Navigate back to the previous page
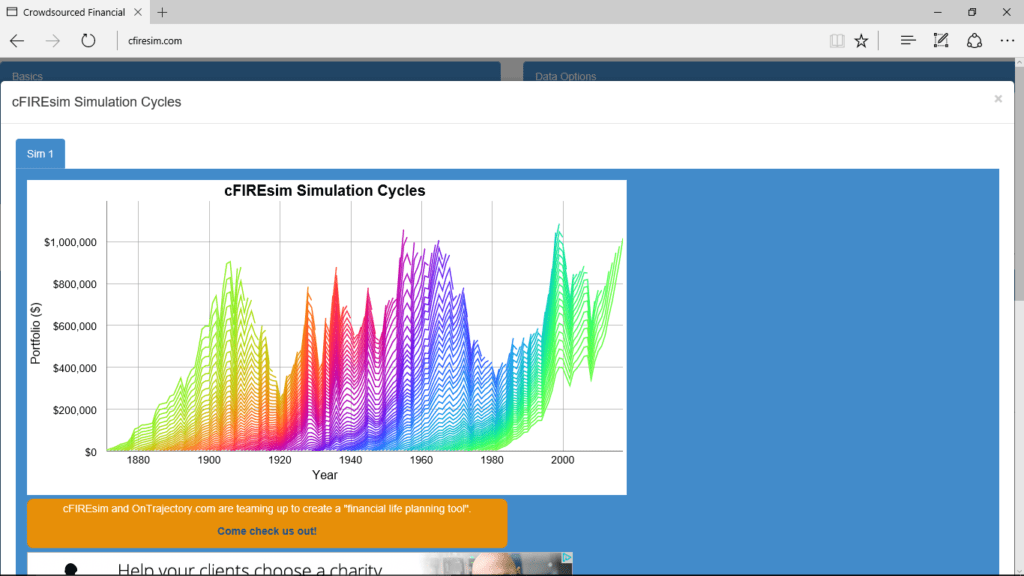 (16, 40)
